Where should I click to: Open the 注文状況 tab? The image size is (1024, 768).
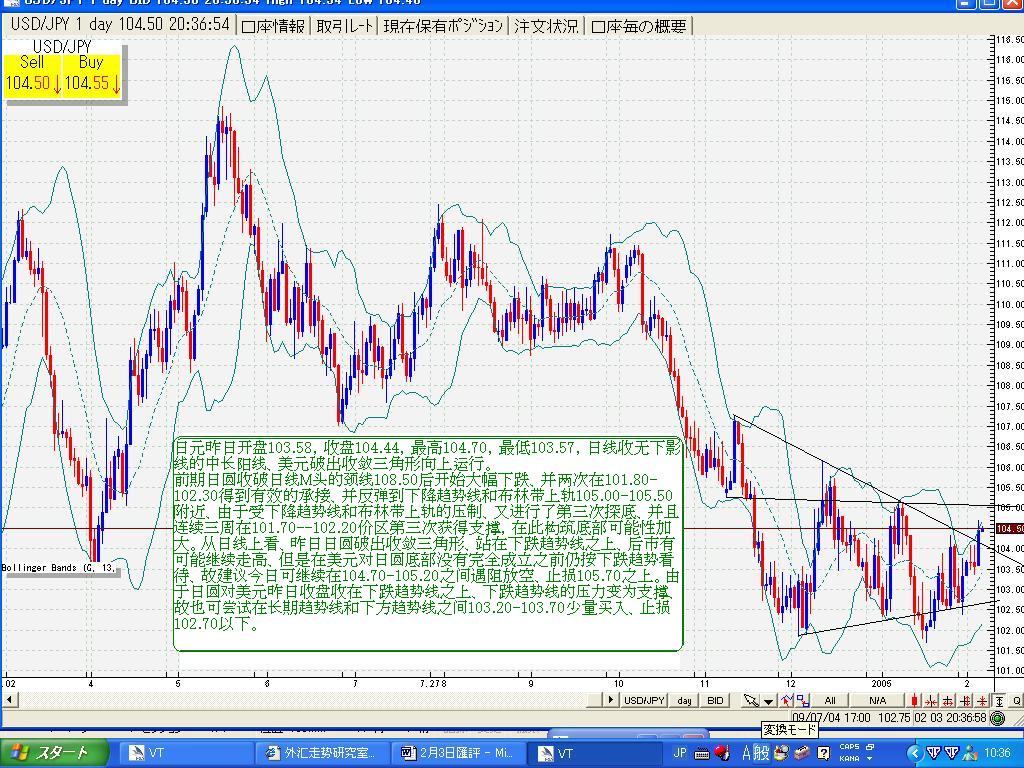pos(546,26)
